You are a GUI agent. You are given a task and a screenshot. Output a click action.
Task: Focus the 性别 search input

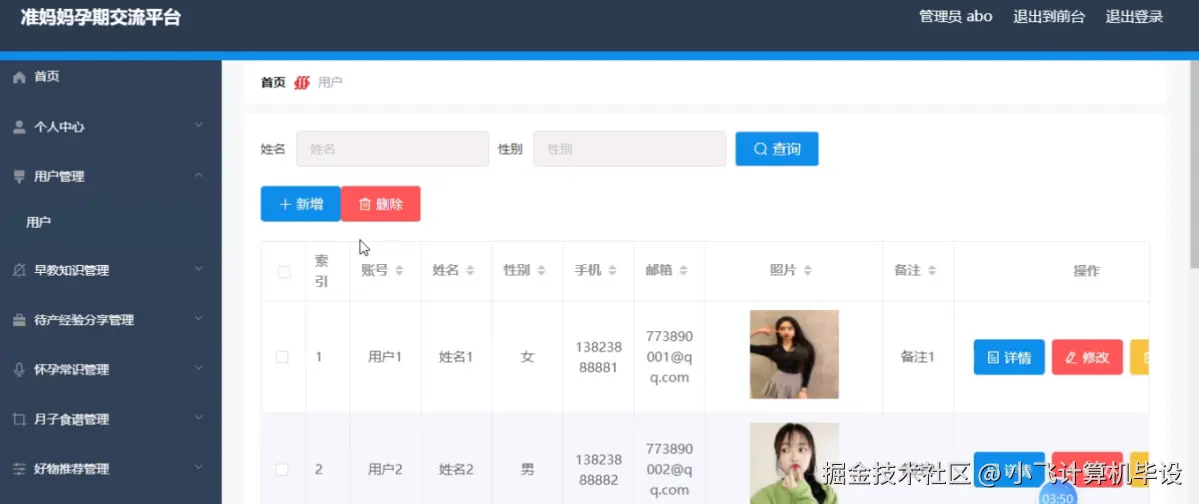(630, 149)
